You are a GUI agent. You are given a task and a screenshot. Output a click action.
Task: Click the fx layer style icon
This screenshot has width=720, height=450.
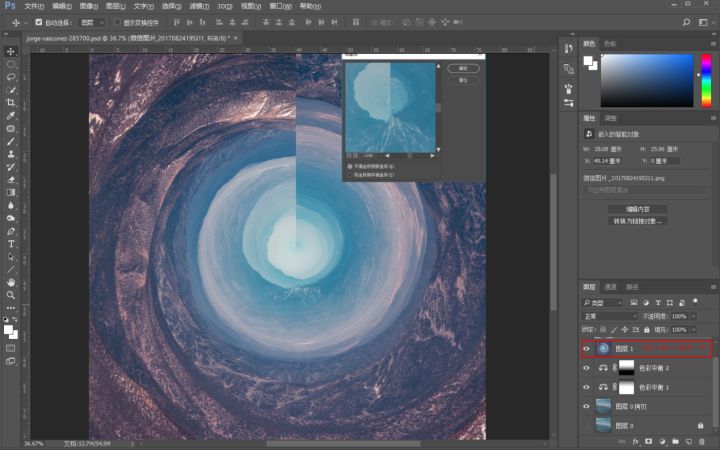pyautogui.click(x=635, y=440)
